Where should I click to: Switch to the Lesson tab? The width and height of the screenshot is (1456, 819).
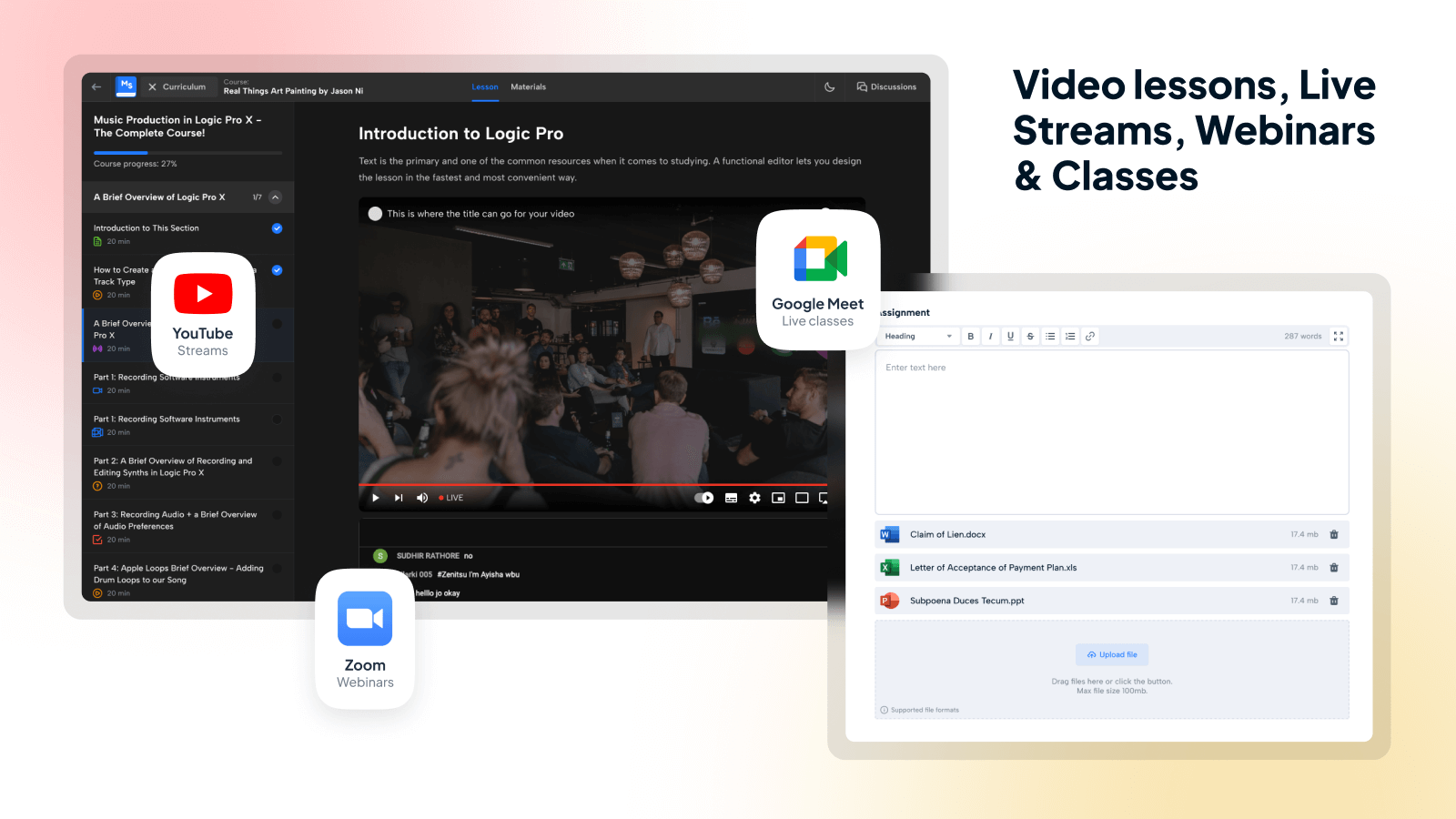point(485,87)
